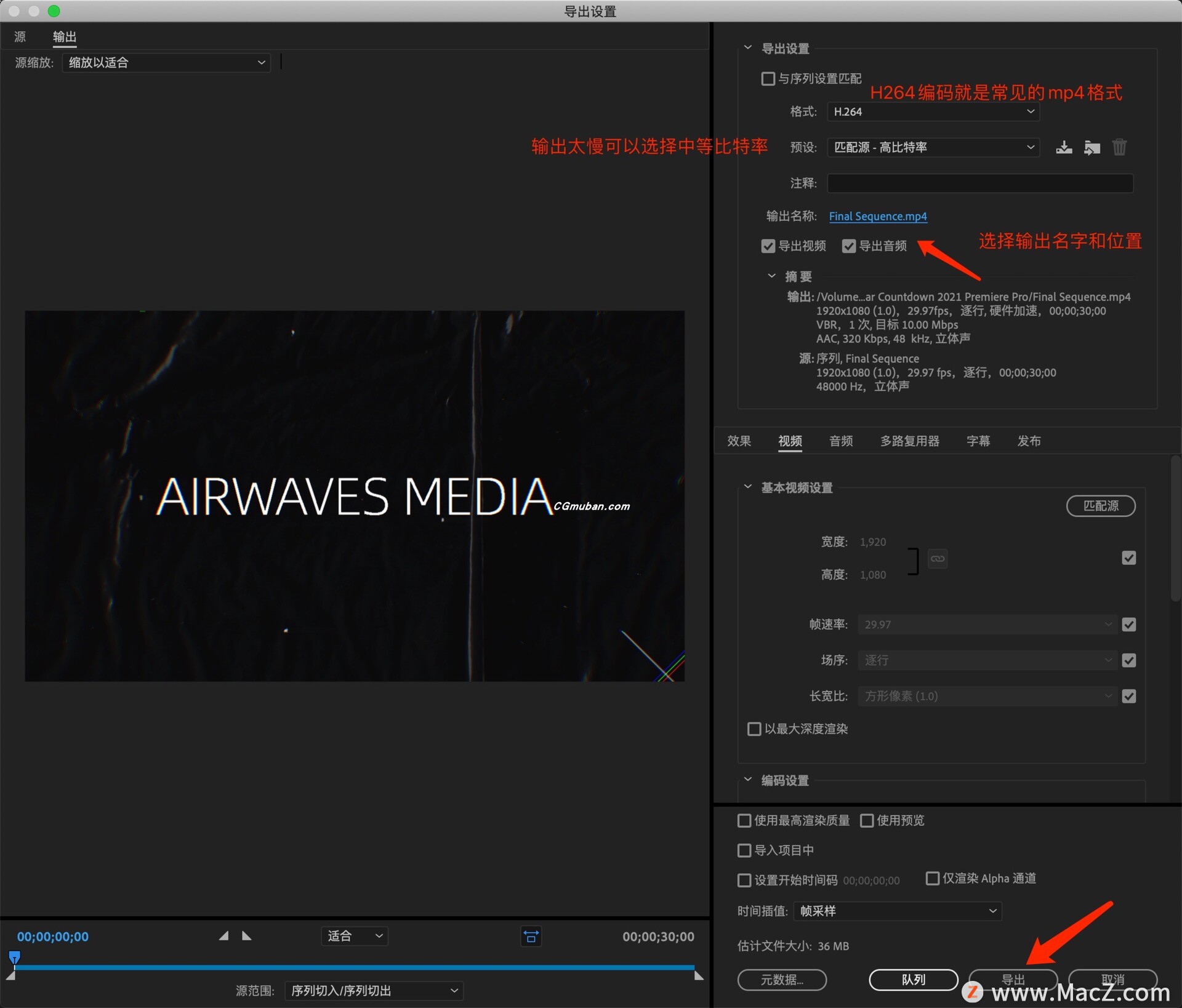Click the set in point marker icon
Viewport: 1182px width, 1008px height.
pyautogui.click(x=224, y=935)
